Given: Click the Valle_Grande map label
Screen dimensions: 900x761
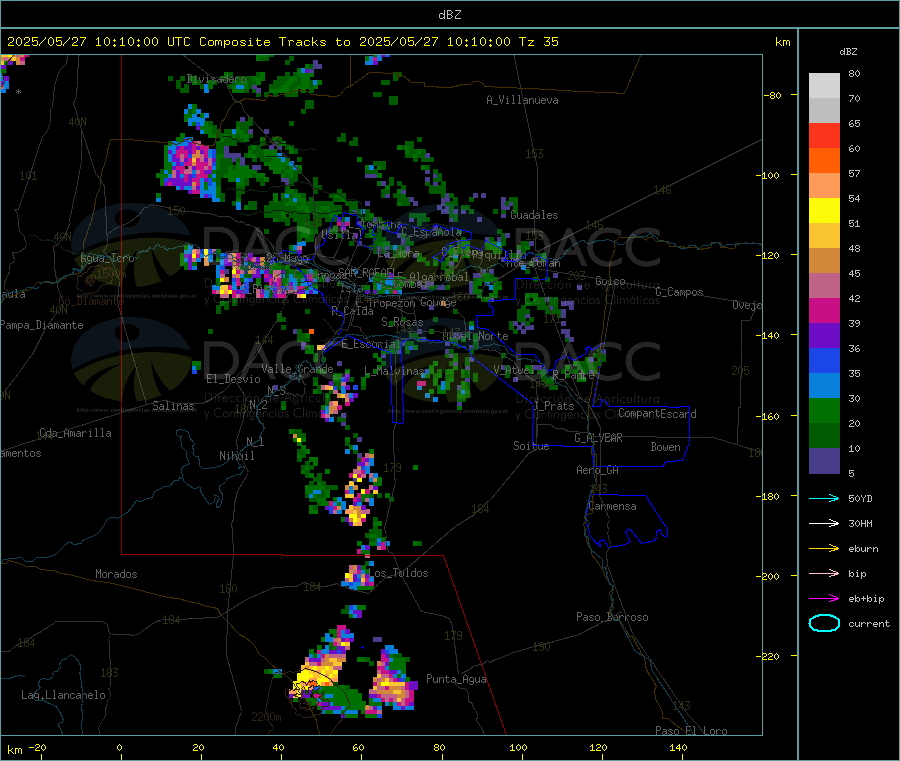Looking at the screenshot, I should pyautogui.click(x=297, y=369).
